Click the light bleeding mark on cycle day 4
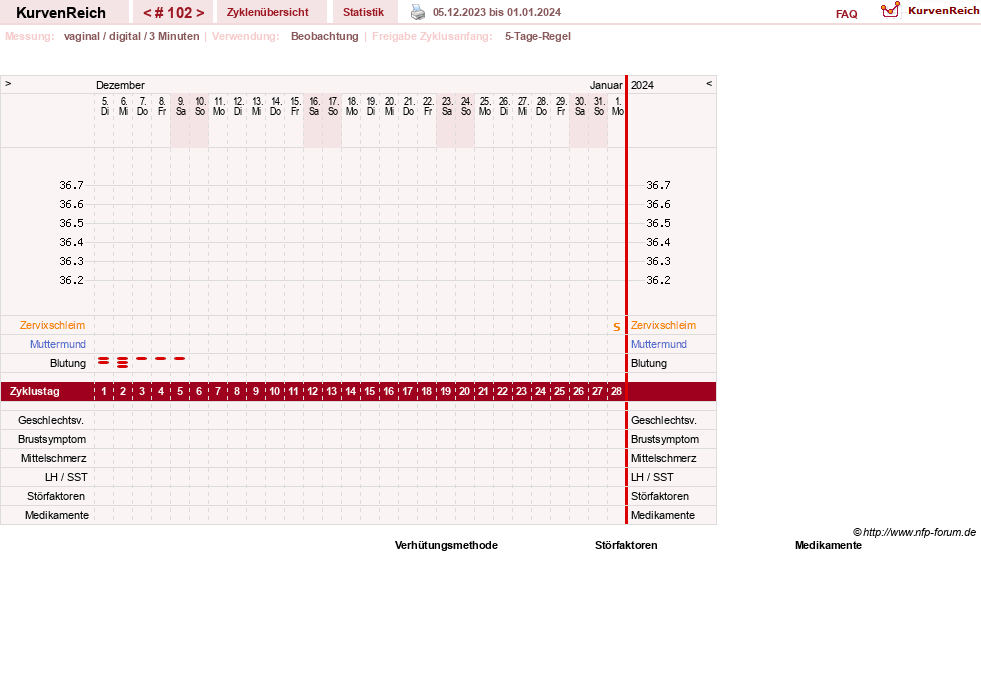This screenshot has width=981, height=684. (161, 359)
